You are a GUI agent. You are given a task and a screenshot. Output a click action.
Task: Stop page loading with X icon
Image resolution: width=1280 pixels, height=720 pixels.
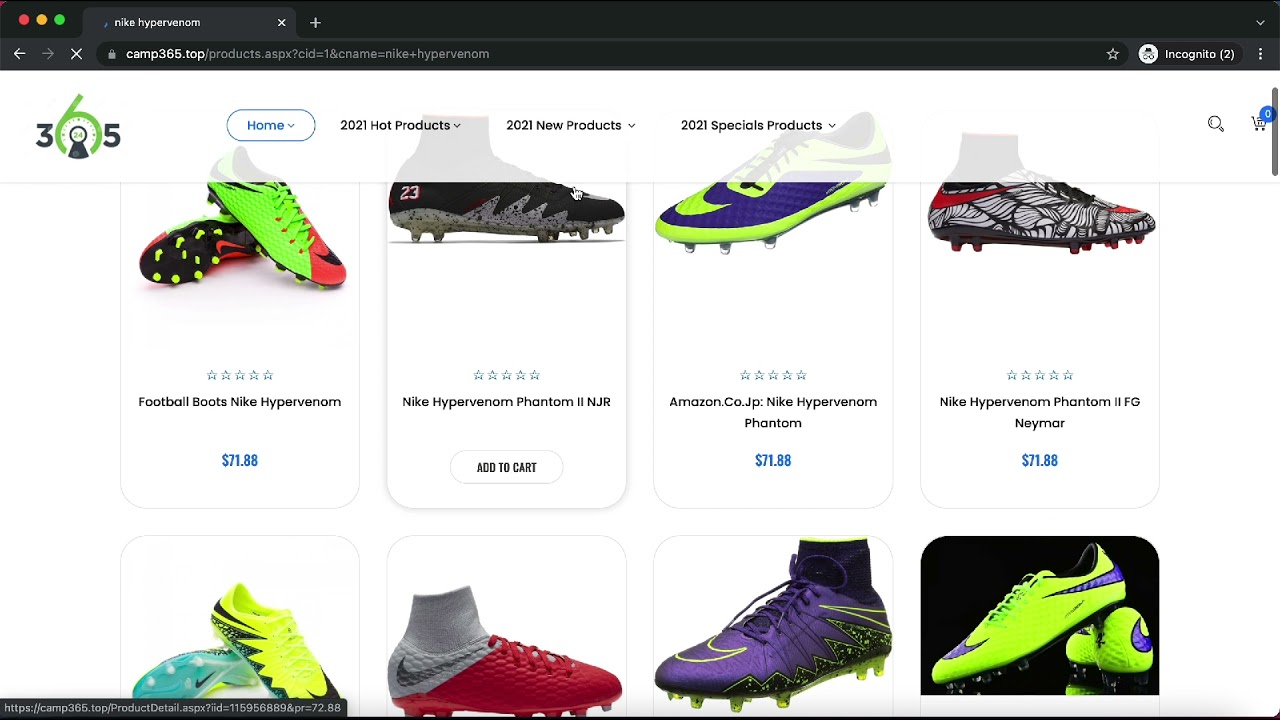click(x=76, y=54)
